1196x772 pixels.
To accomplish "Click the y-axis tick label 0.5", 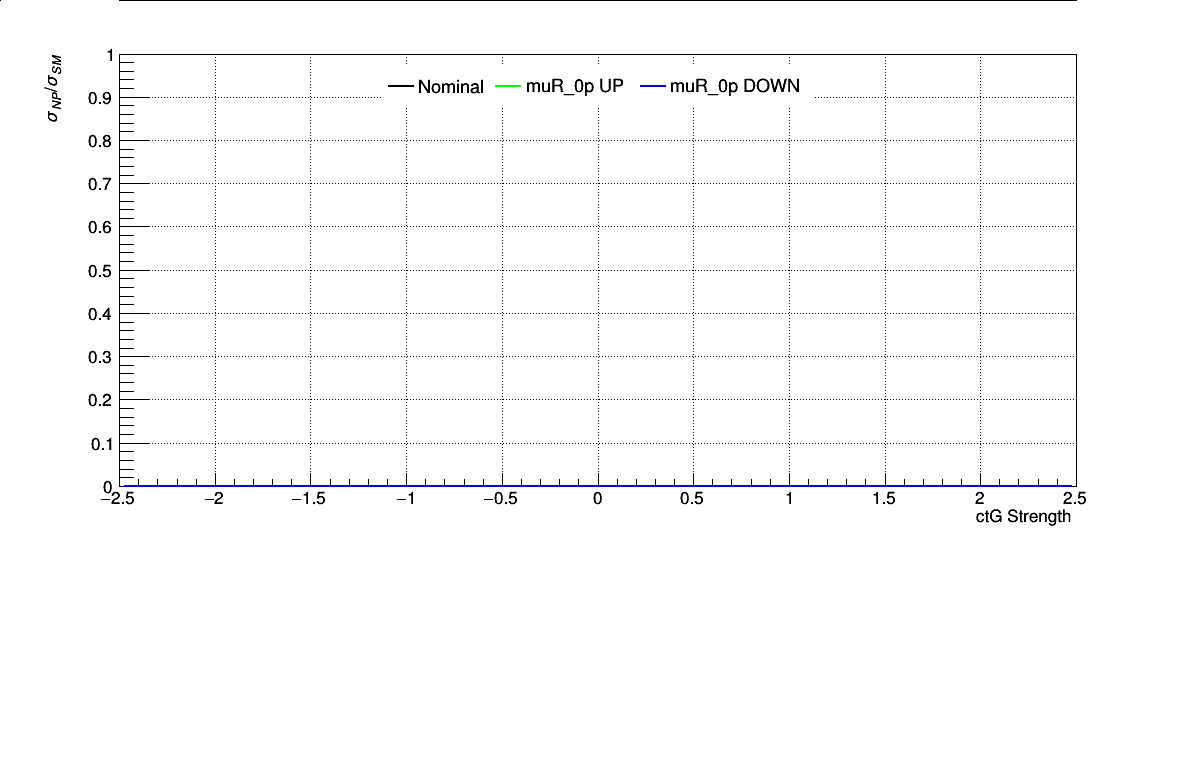I will click(100, 272).
